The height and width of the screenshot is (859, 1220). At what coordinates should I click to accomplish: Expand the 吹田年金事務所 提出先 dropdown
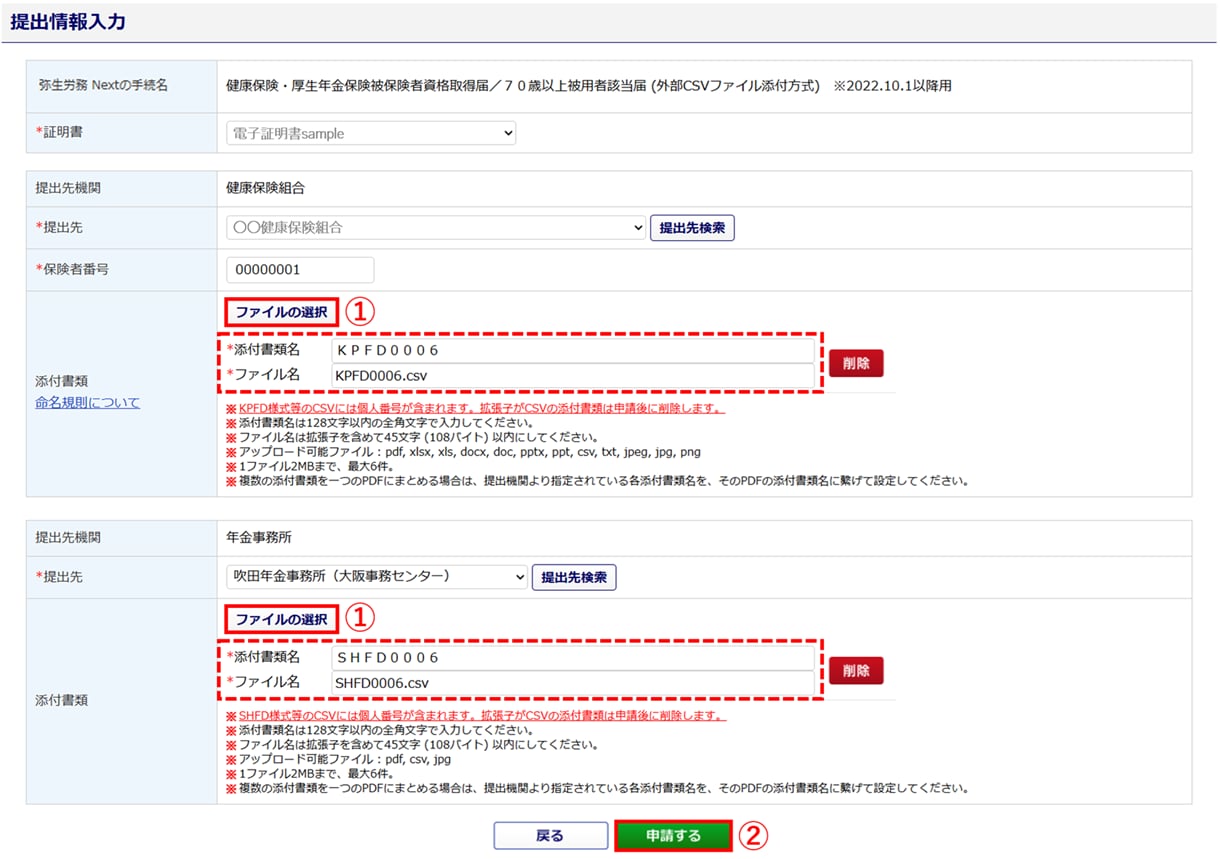coord(376,577)
